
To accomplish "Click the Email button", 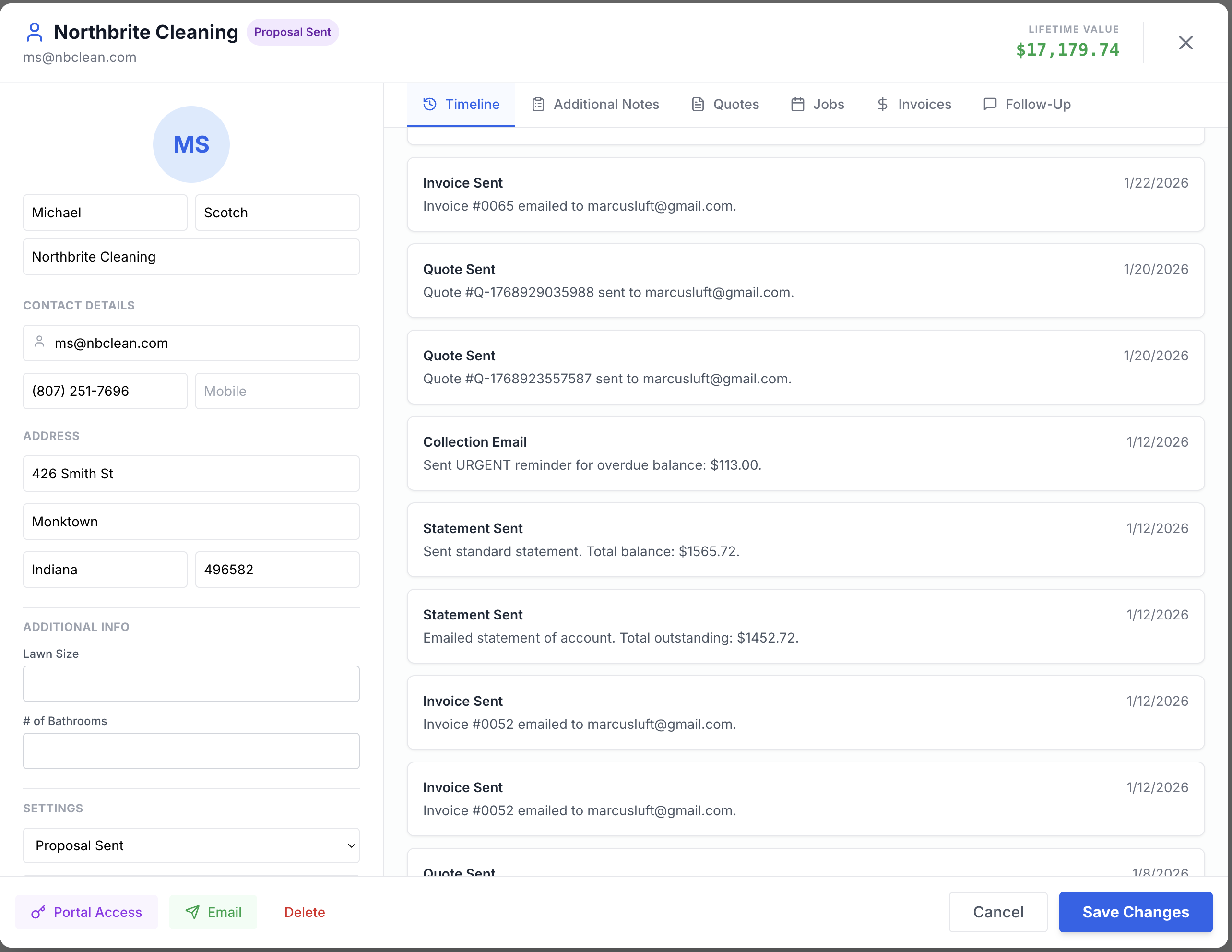I will (x=213, y=912).
